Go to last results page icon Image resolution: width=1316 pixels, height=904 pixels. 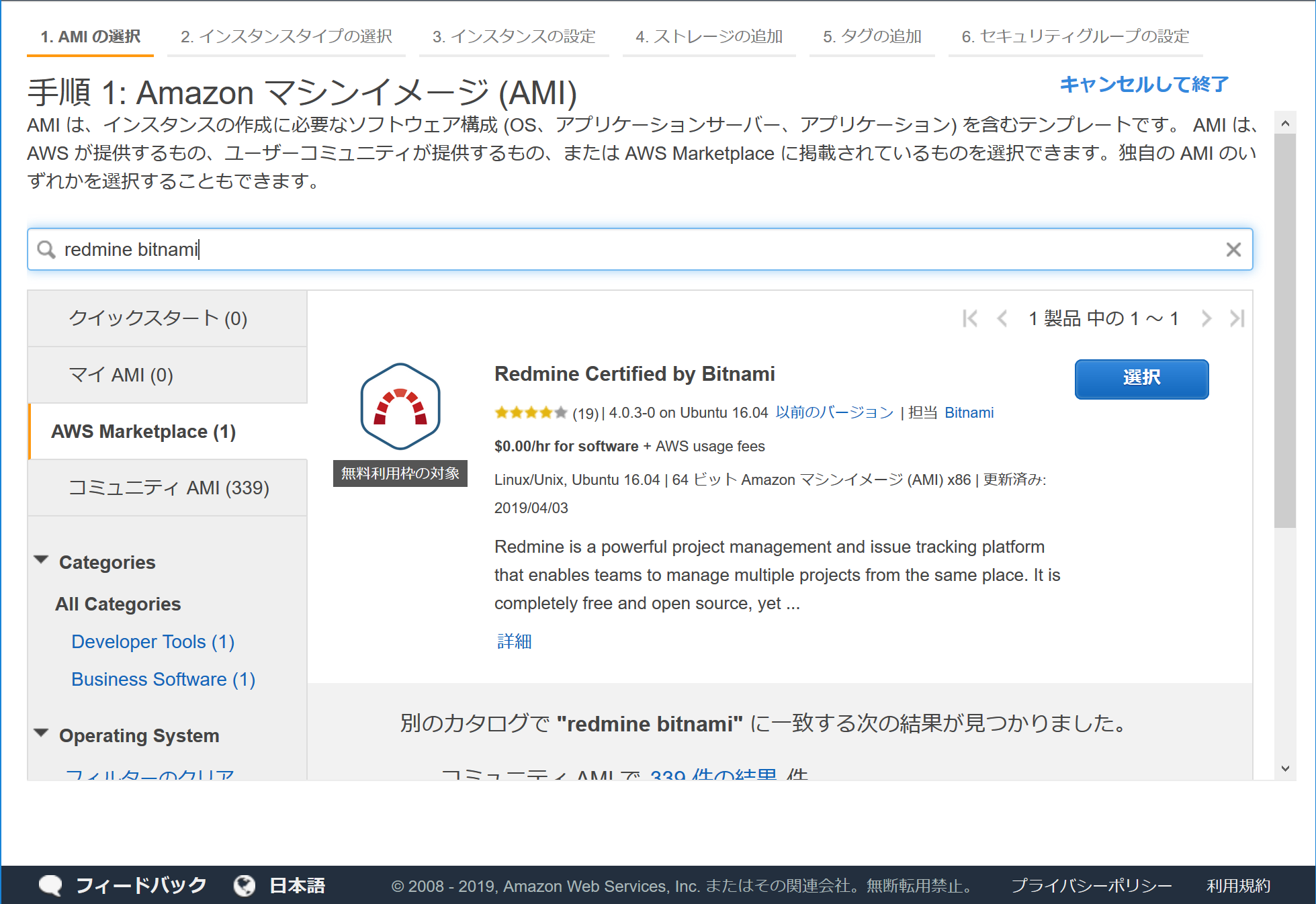click(x=1237, y=318)
